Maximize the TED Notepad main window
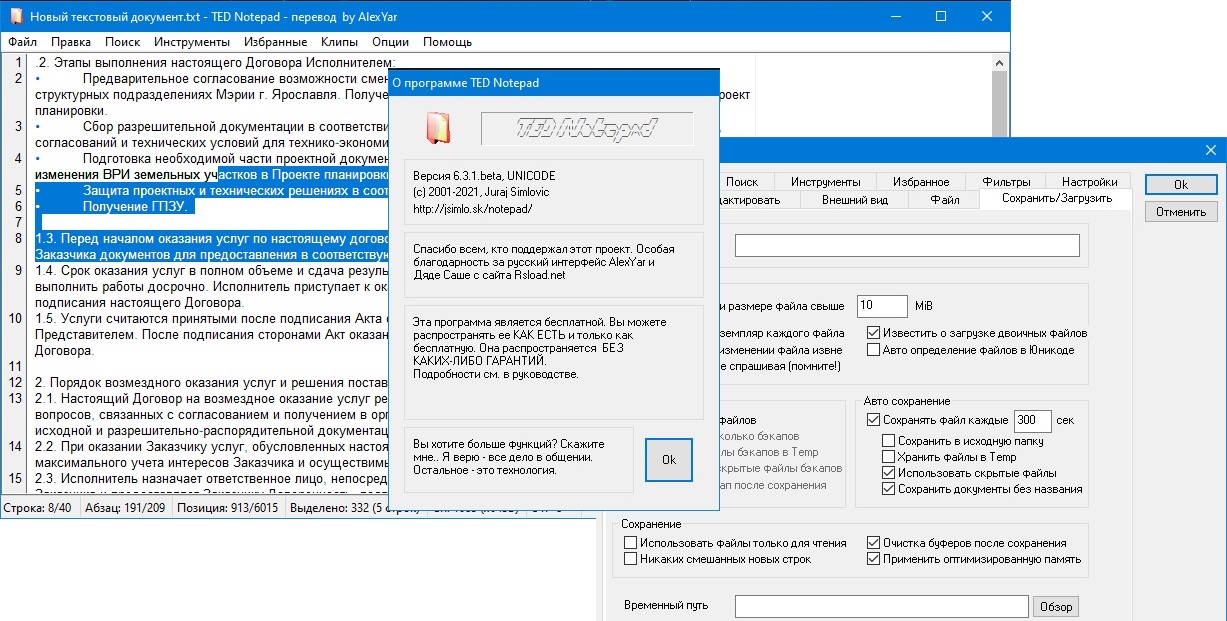This screenshot has height=621, width=1227. 941,17
